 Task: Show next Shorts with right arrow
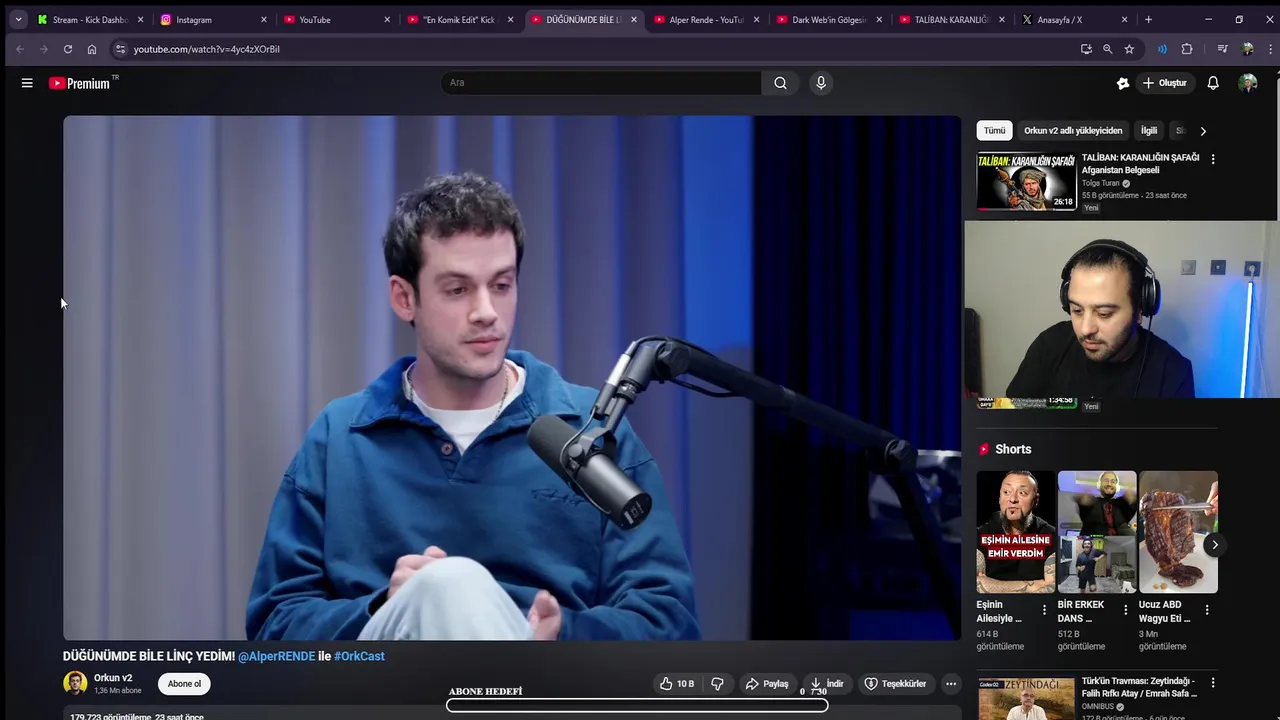[1214, 545]
